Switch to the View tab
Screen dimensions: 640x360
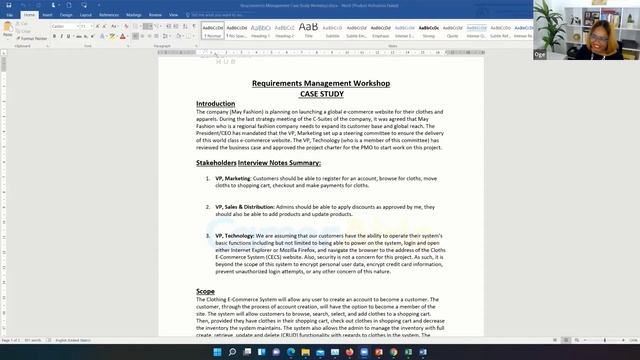[x=173, y=15]
